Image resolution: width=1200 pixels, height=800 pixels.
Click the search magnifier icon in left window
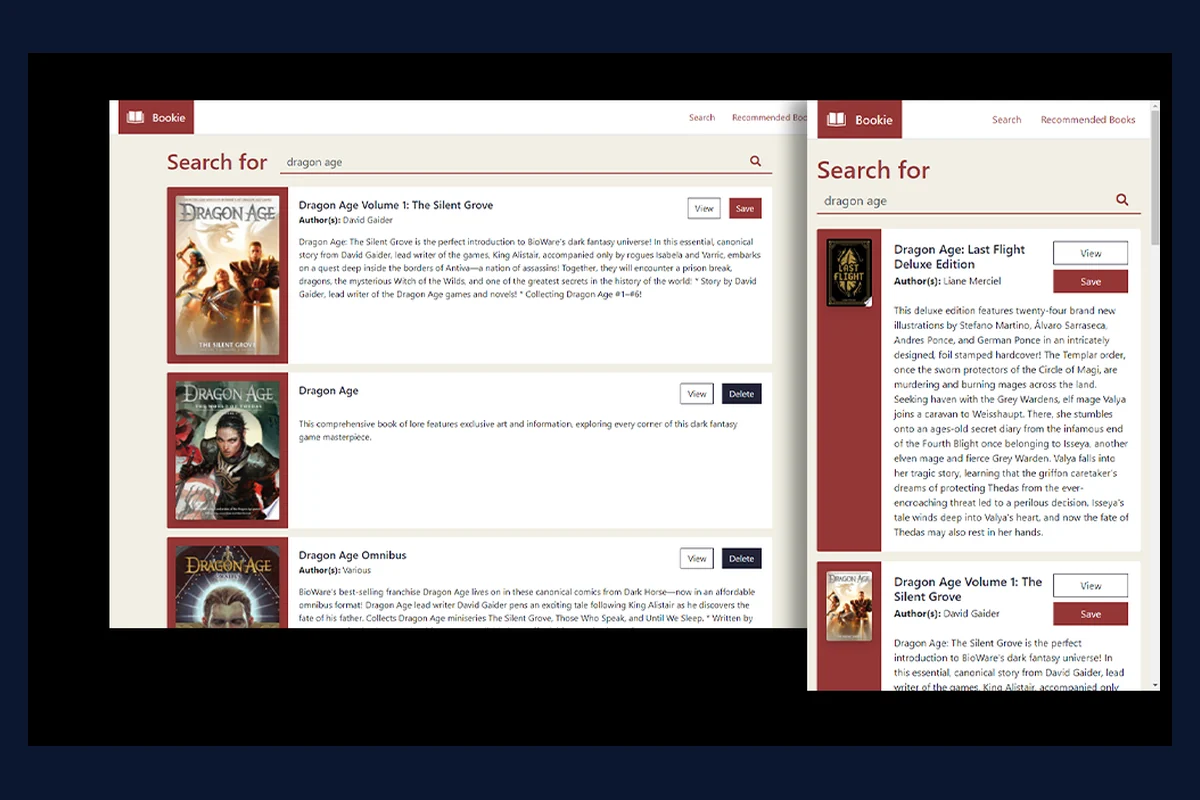(x=755, y=161)
